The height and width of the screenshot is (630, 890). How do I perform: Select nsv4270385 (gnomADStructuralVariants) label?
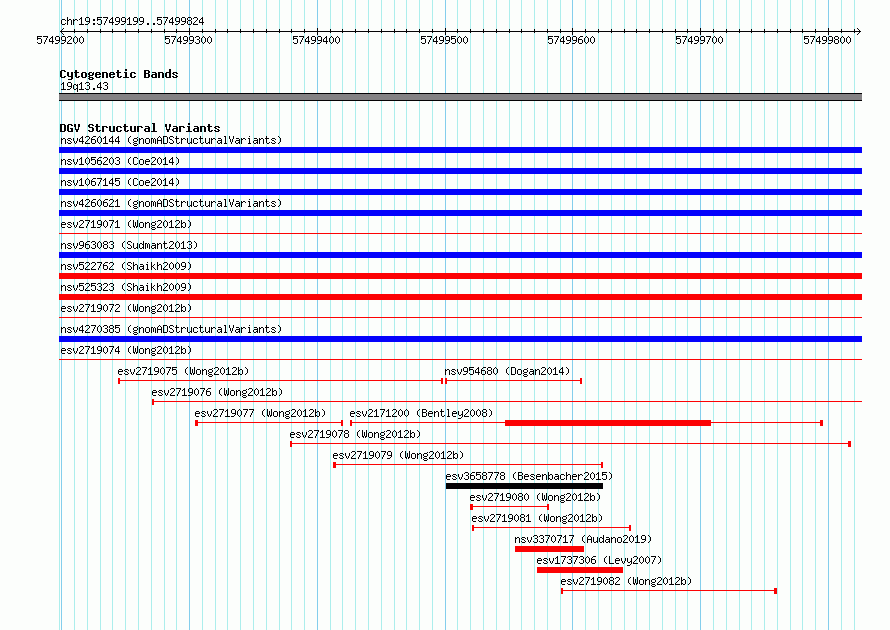click(171, 329)
